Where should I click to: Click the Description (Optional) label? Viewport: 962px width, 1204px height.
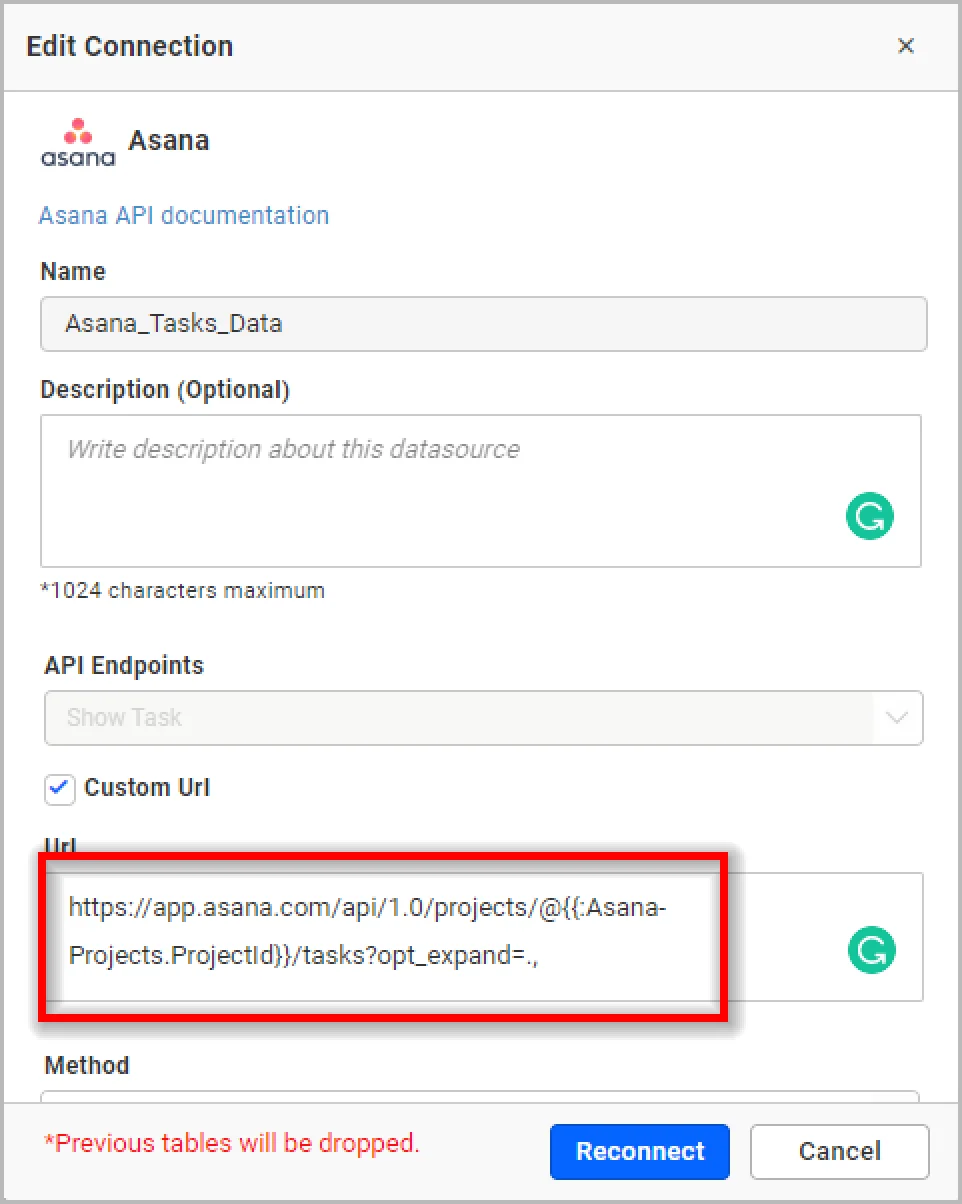(165, 390)
